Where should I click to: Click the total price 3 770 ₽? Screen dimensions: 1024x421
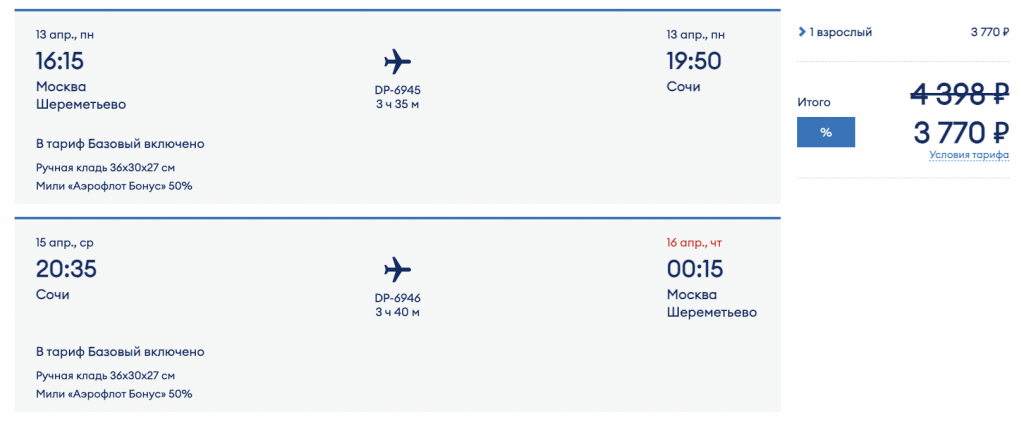tap(959, 131)
